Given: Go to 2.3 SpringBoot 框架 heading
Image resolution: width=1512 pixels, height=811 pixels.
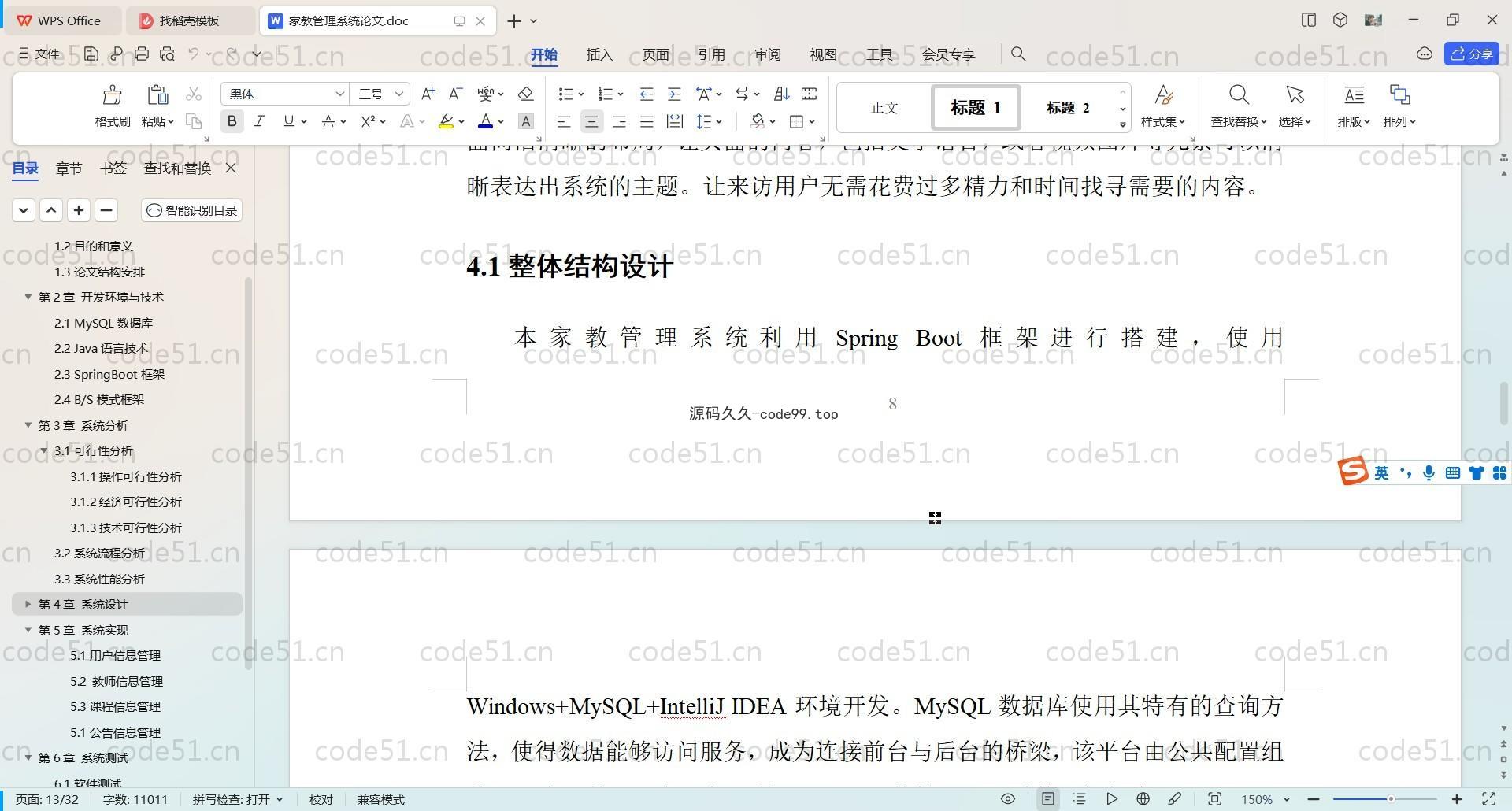Looking at the screenshot, I should tap(109, 374).
